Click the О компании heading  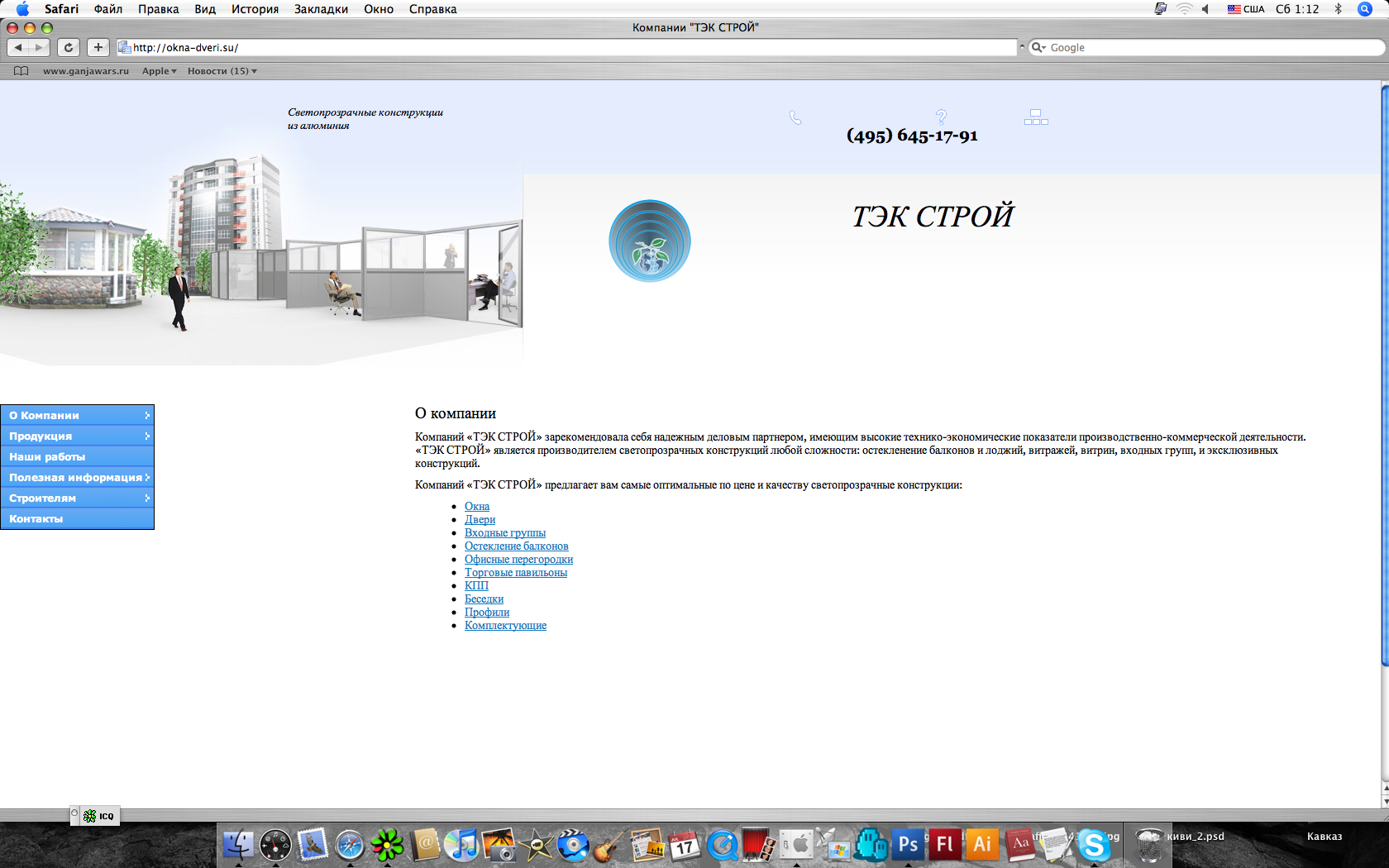click(456, 413)
